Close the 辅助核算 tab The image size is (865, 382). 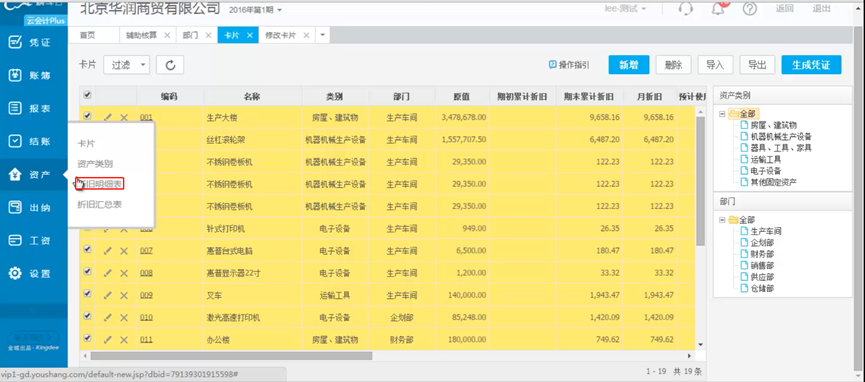[167, 35]
